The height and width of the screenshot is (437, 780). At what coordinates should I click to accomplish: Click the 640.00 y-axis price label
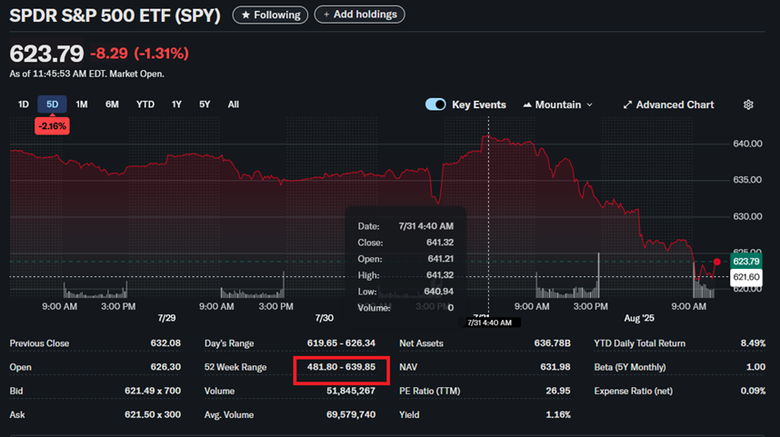pyautogui.click(x=747, y=144)
